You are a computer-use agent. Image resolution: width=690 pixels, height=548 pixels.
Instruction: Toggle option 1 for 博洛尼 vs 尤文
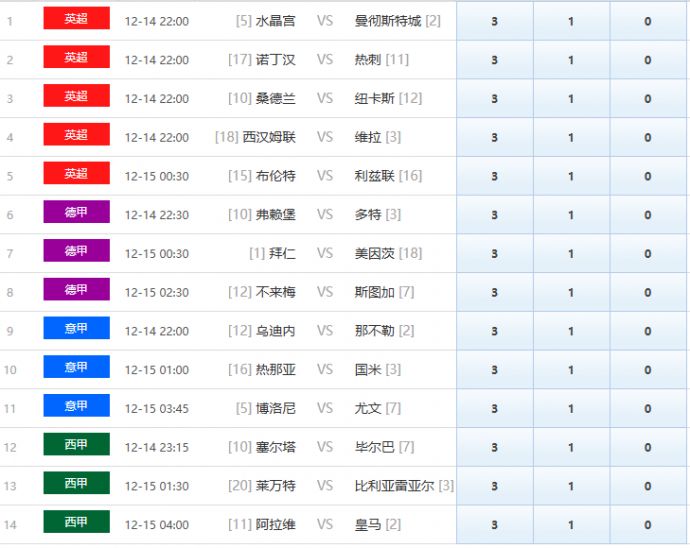click(x=571, y=409)
